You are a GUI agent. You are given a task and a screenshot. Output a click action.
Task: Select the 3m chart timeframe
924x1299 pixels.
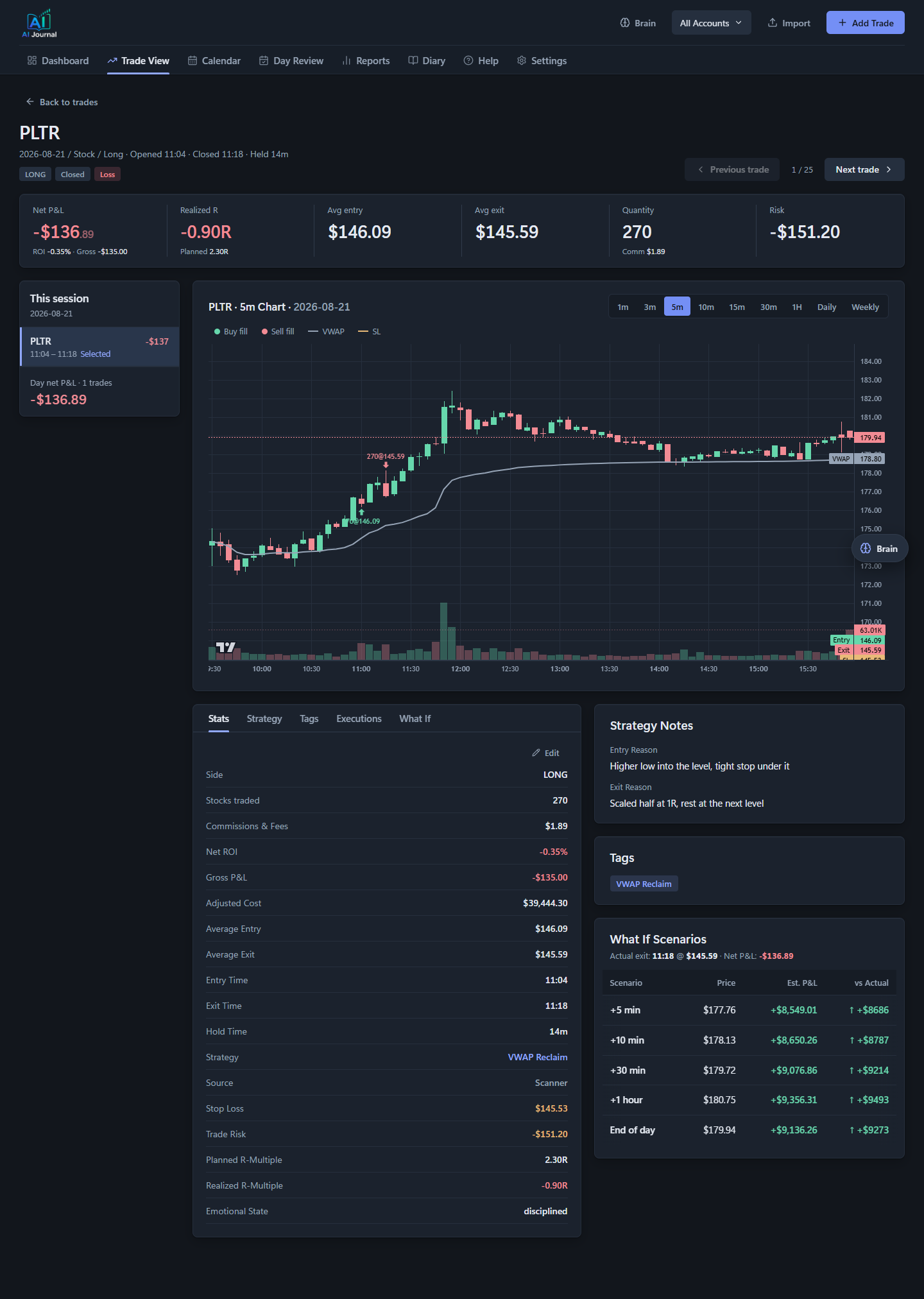[x=649, y=307]
